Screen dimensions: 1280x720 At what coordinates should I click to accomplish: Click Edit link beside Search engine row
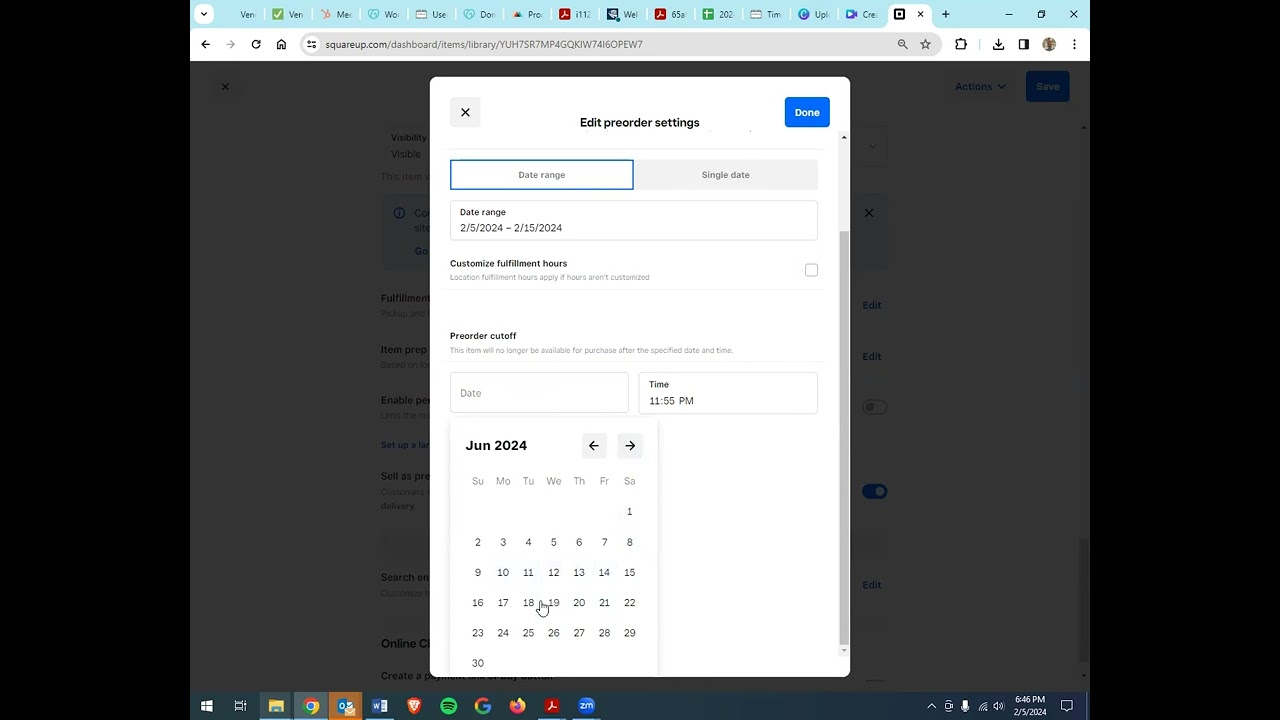pos(872,585)
